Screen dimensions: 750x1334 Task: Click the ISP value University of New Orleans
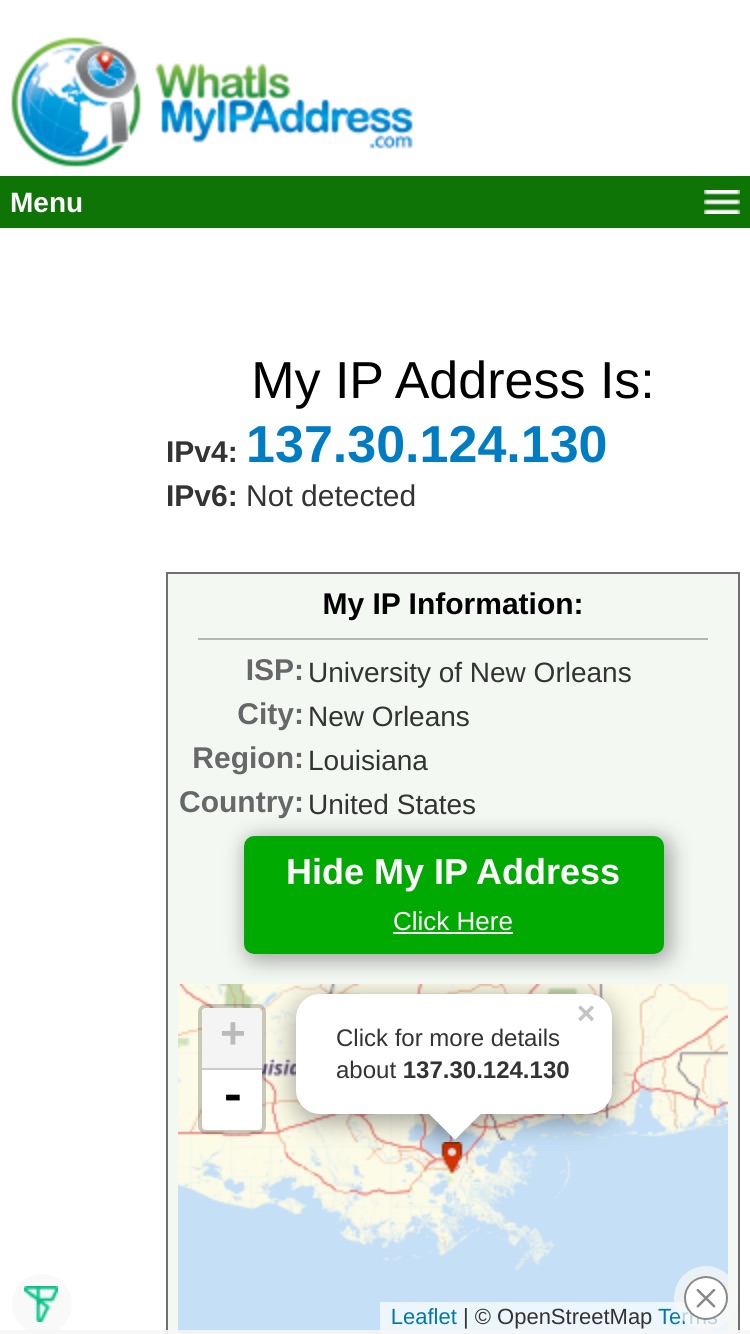tap(470, 673)
